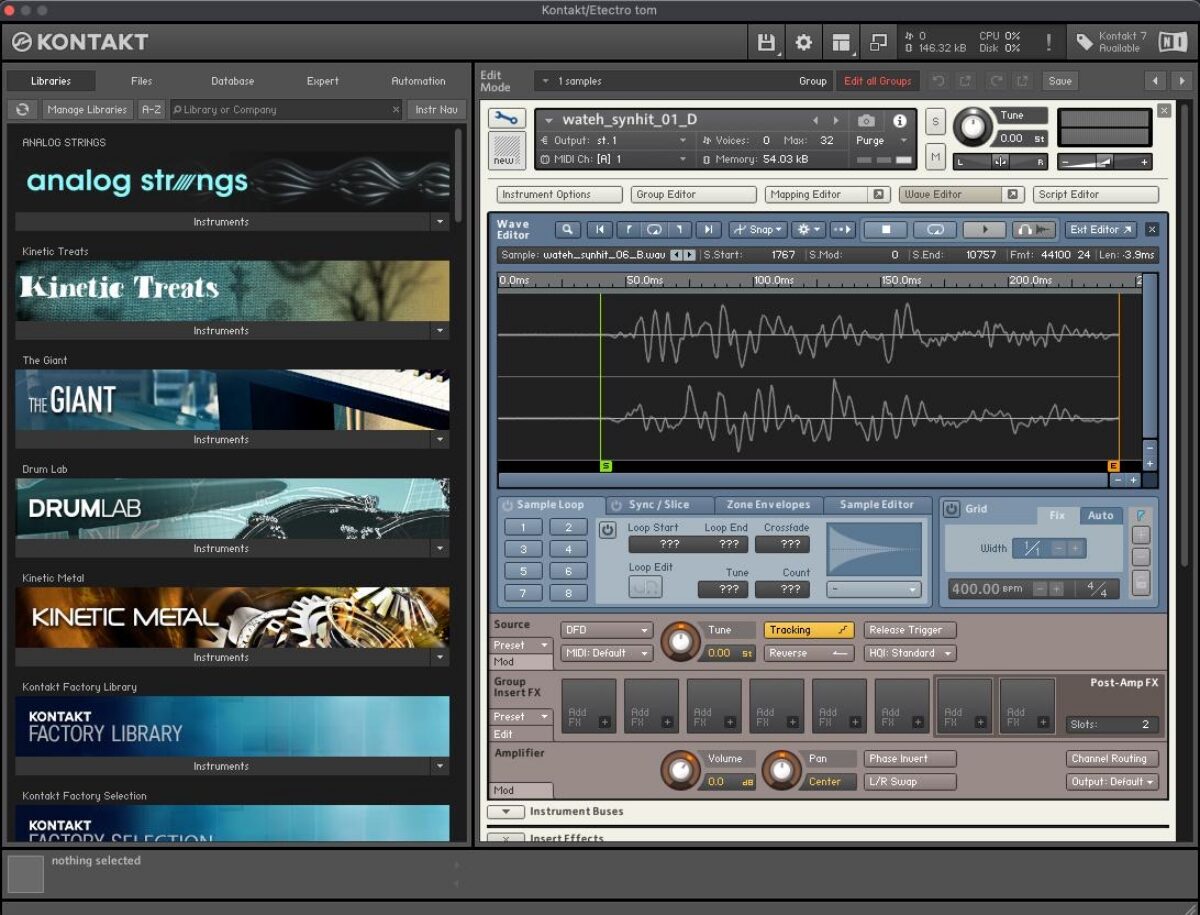
Task: Select previous instrument with left arrow
Action: 815,120
